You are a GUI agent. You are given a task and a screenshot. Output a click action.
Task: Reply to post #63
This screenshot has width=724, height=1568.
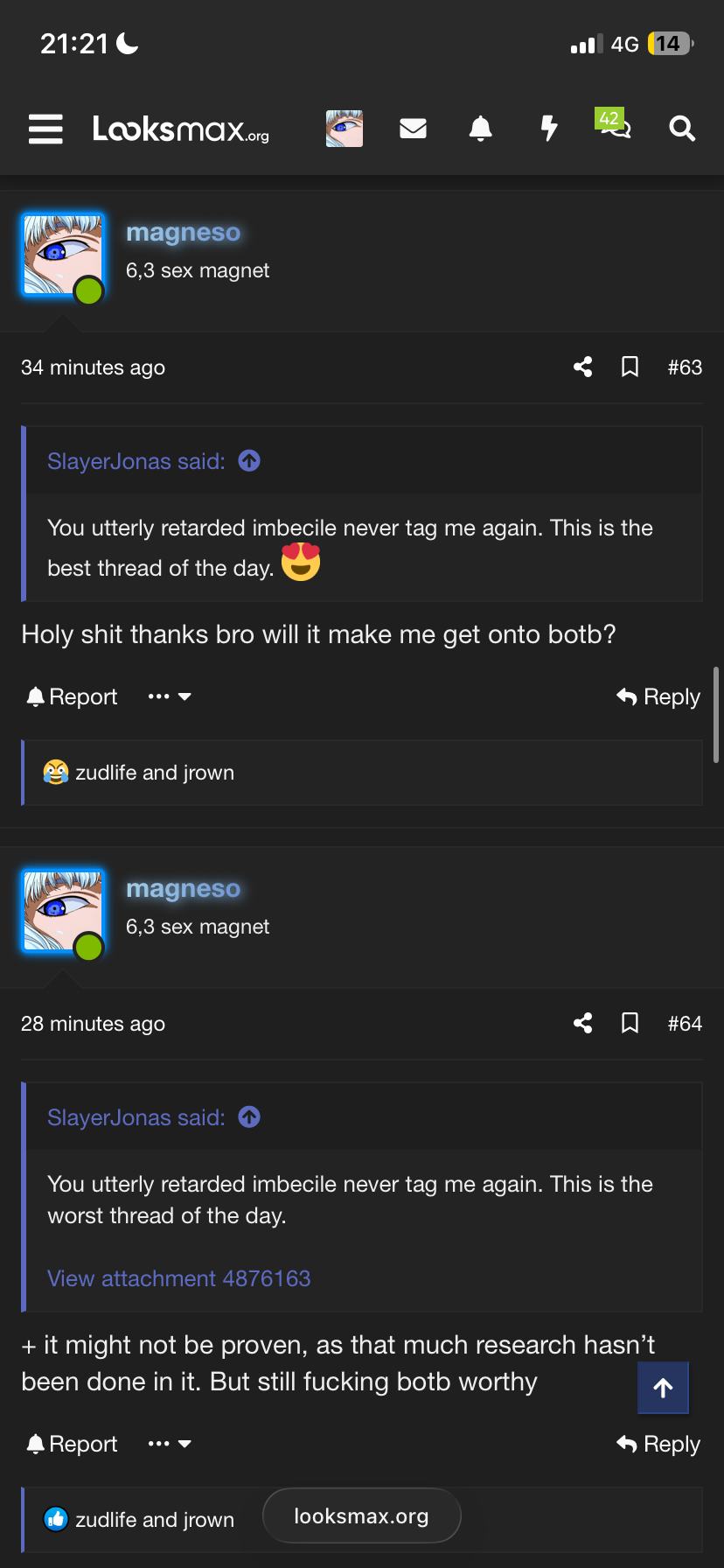point(658,696)
